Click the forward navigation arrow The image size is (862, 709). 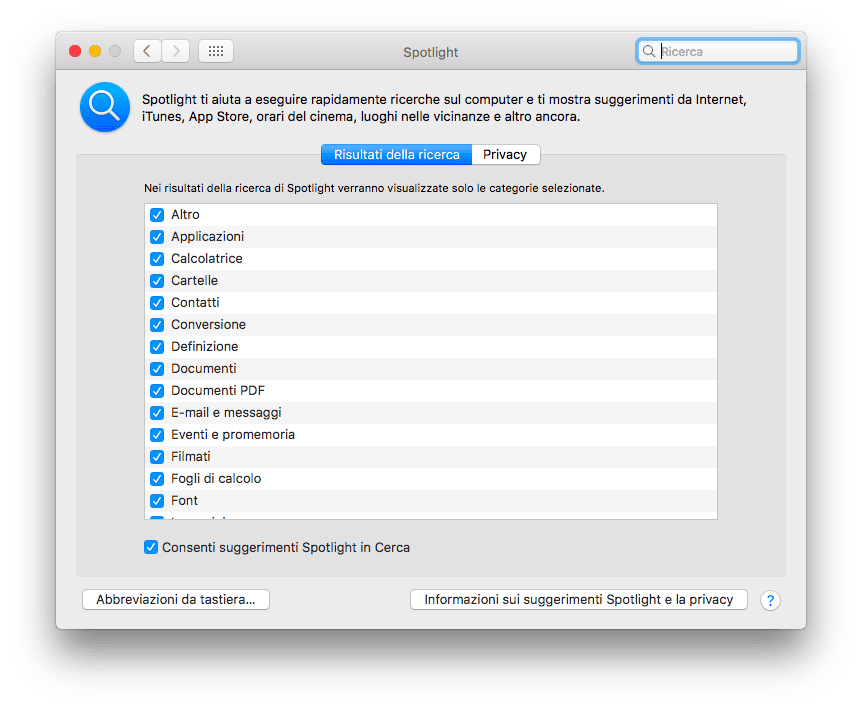[x=176, y=51]
